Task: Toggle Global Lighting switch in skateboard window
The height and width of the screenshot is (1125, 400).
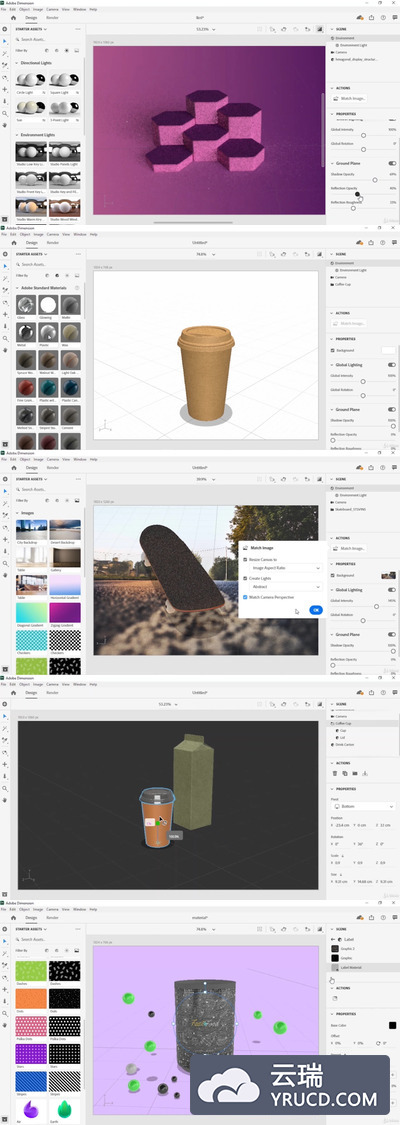Action: pyautogui.click(x=392, y=590)
